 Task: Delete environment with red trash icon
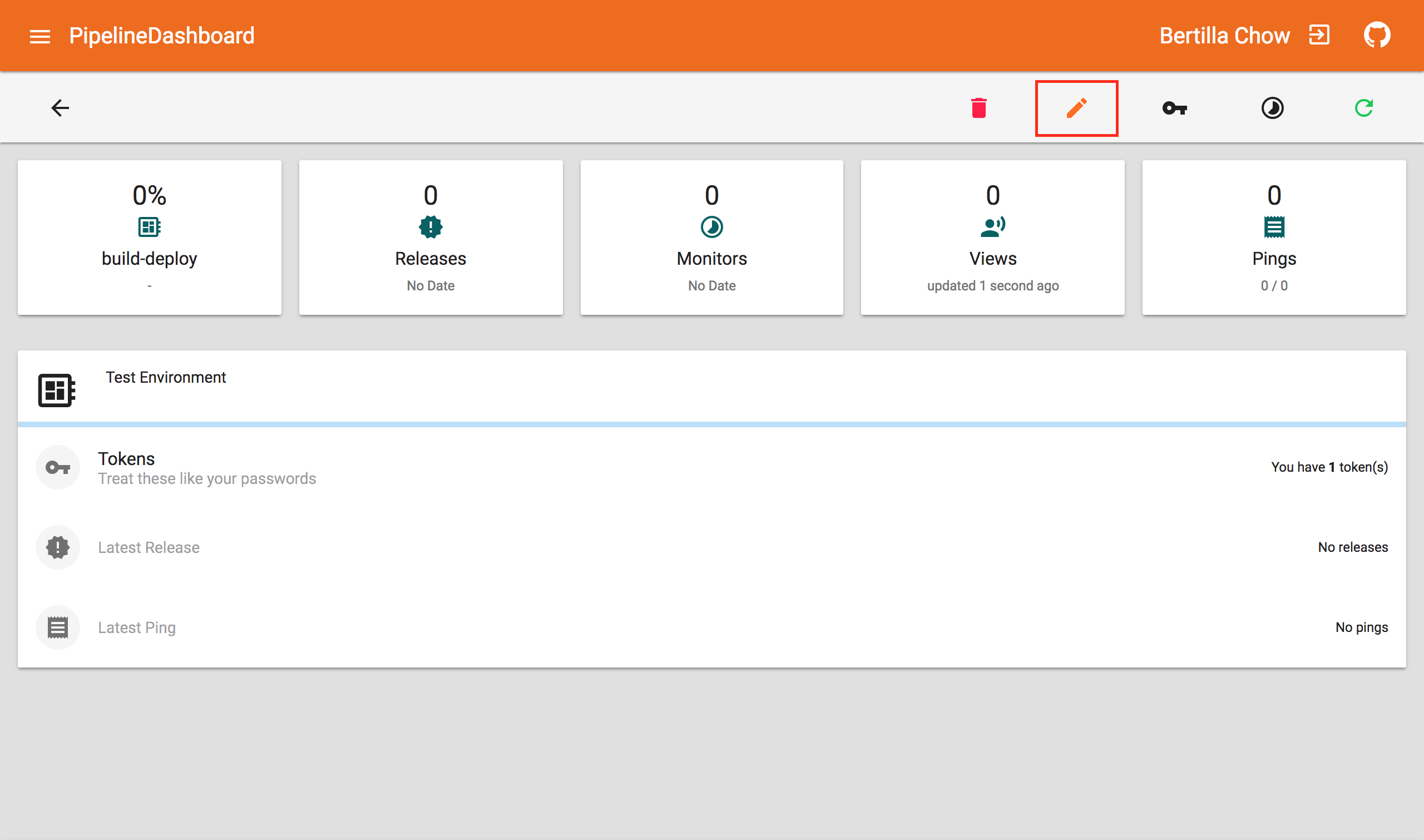coord(978,107)
